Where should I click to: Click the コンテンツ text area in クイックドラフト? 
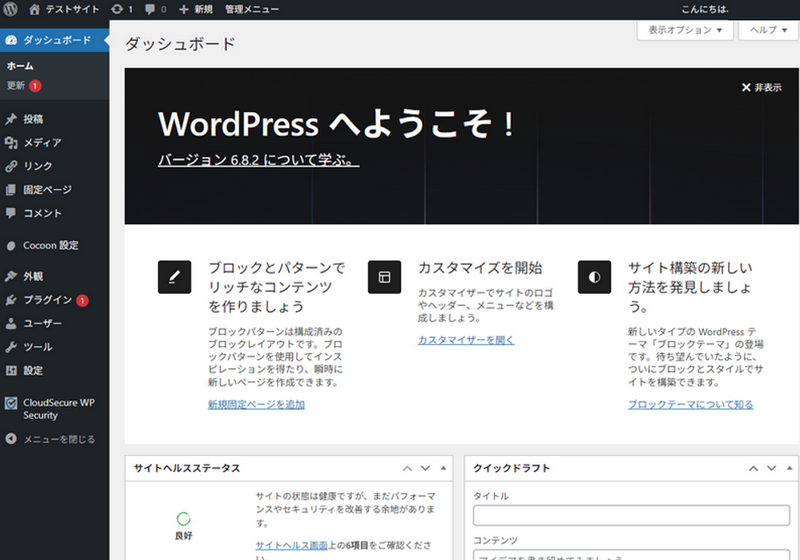click(x=631, y=555)
